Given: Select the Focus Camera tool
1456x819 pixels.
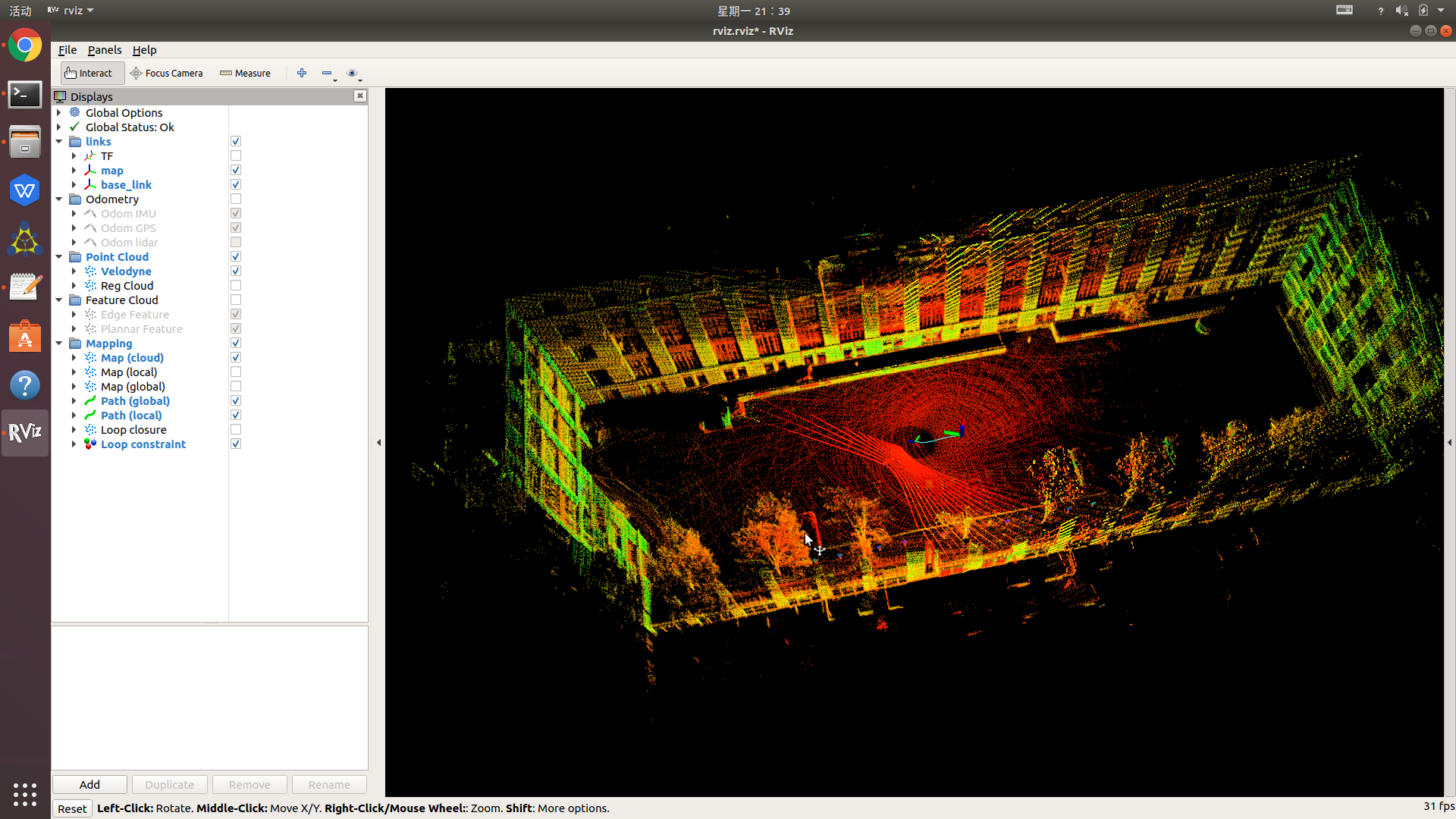Looking at the screenshot, I should click(167, 73).
